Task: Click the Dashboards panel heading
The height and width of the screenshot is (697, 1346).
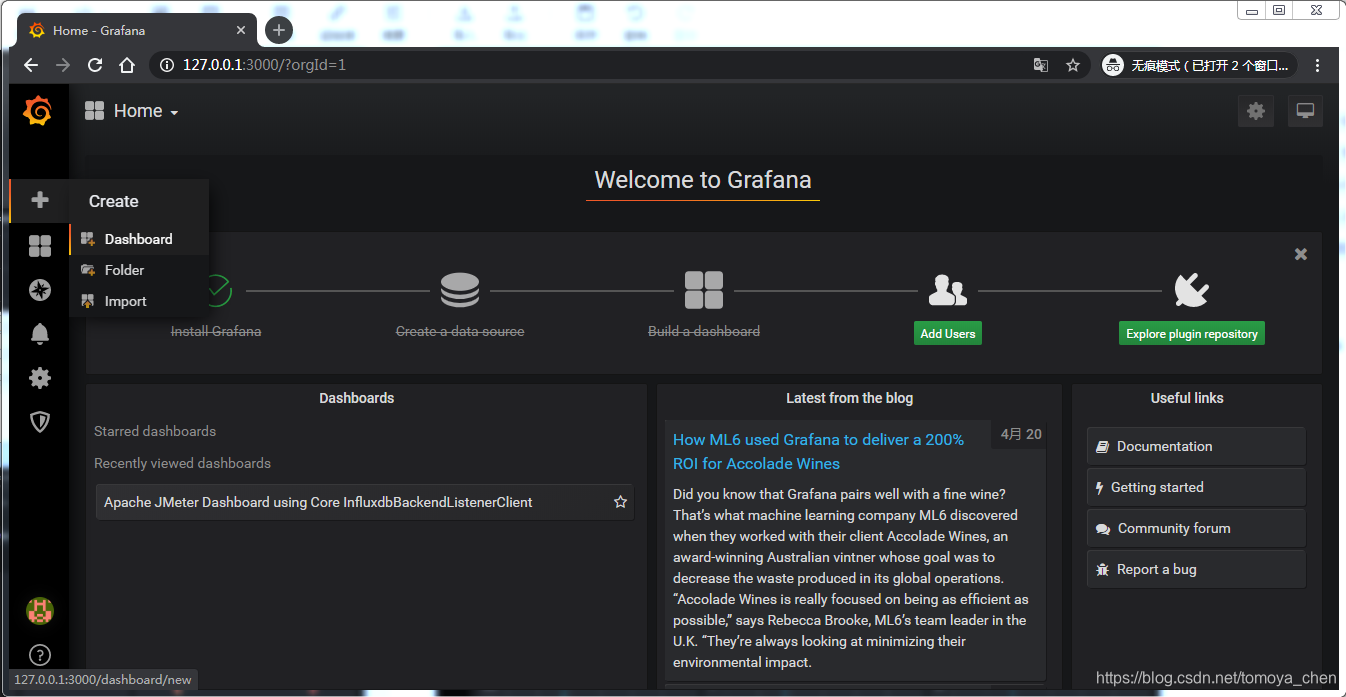Action: 357,398
